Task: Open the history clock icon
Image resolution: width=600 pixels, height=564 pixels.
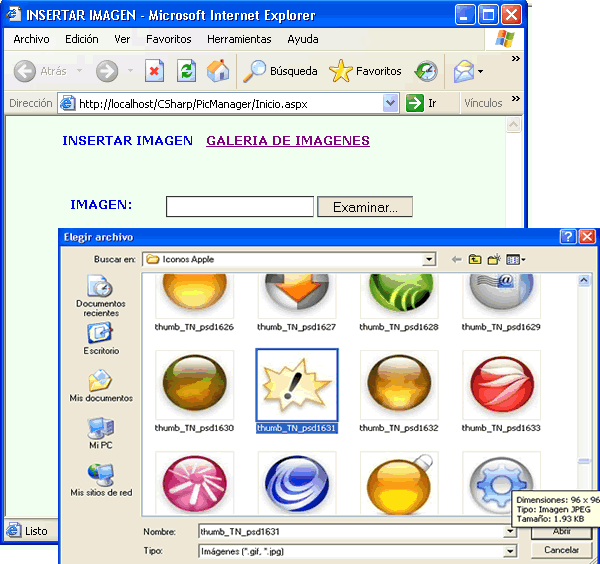Action: 426,71
